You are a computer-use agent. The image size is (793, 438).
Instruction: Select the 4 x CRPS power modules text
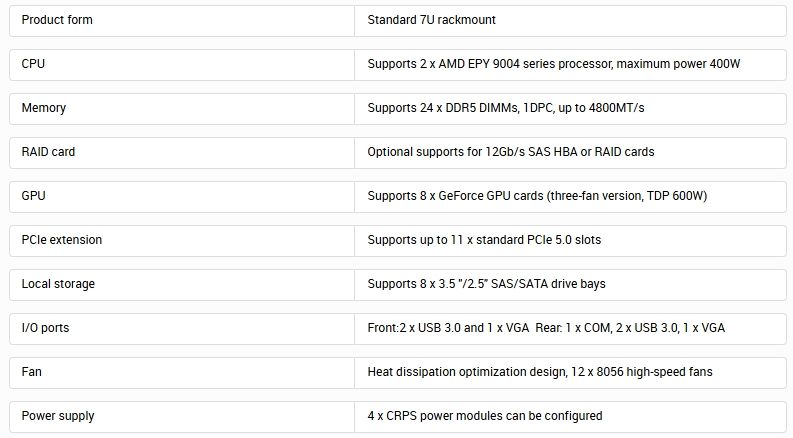coord(484,416)
